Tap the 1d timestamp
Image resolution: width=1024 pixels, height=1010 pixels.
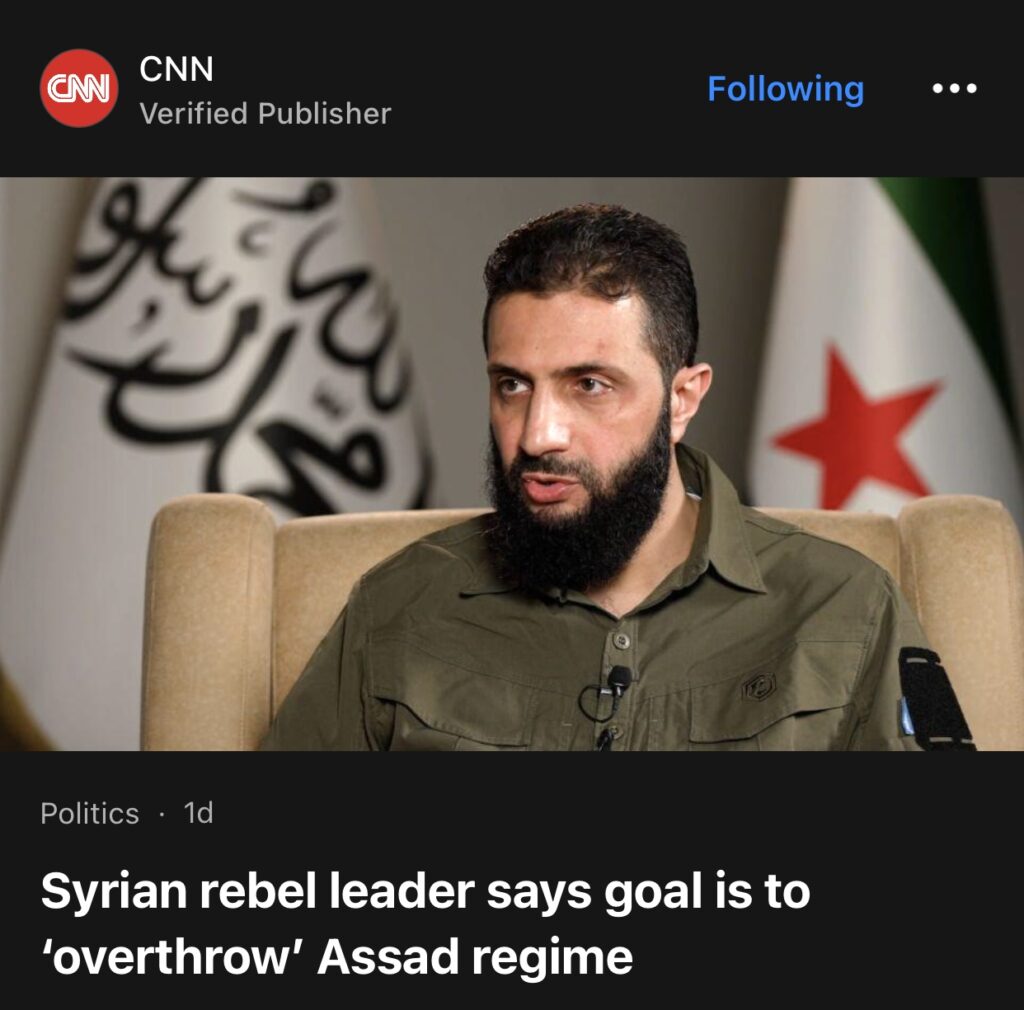(x=199, y=813)
